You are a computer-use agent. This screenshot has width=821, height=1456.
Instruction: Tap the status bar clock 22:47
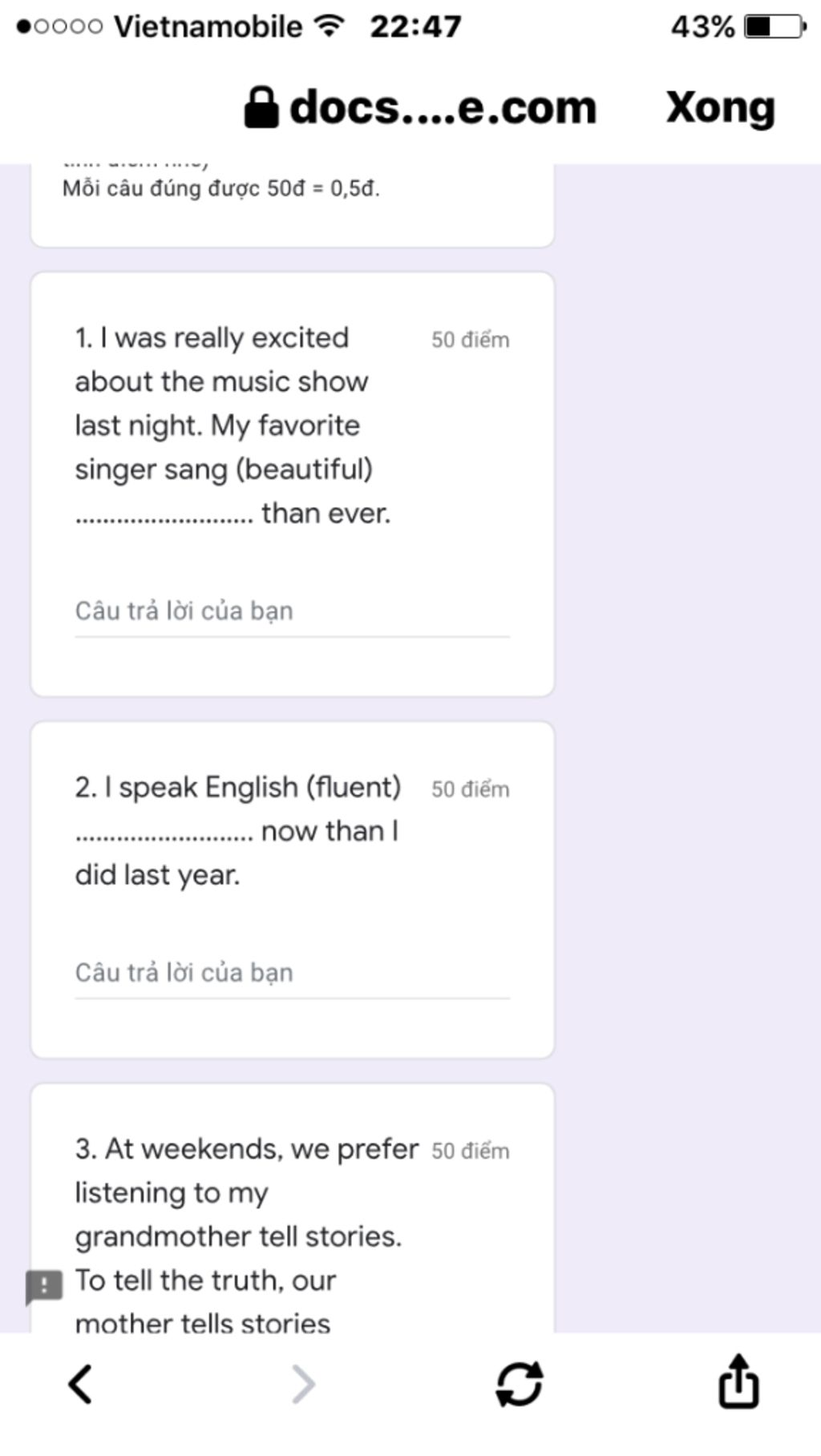click(415, 26)
